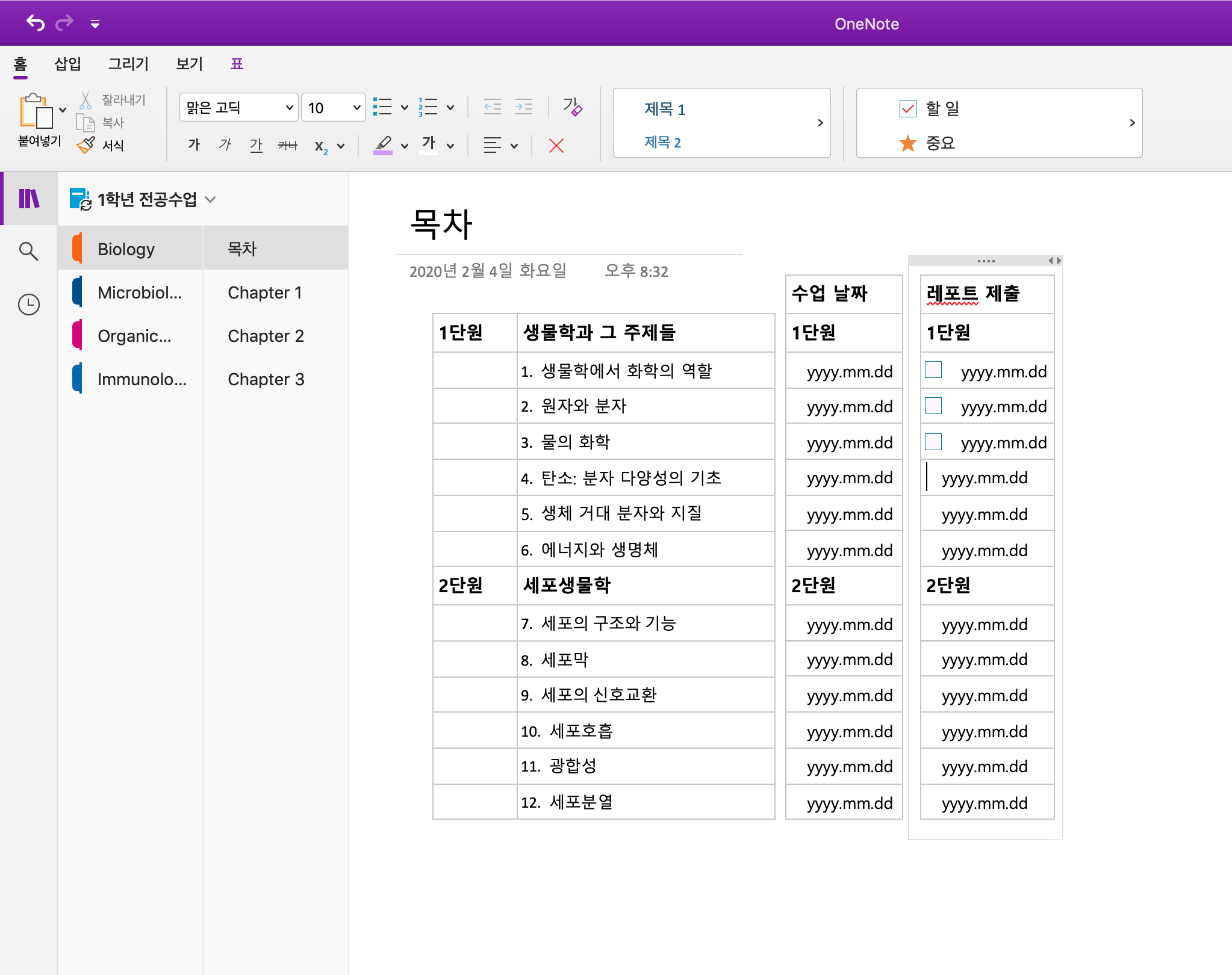Click the undo arrow icon
The width and height of the screenshot is (1232, 975).
[x=36, y=23]
